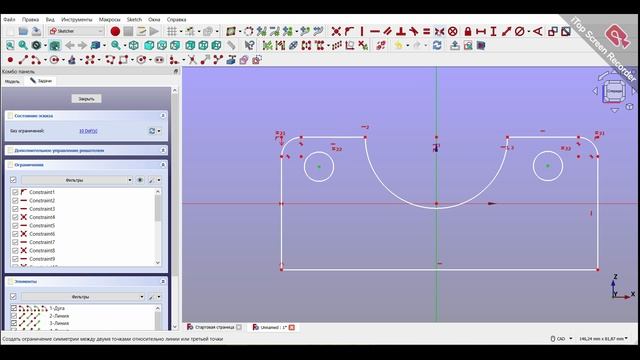This screenshot has width=640, height=360.
Task: Select the Slot drawing tool
Action: [159, 60]
